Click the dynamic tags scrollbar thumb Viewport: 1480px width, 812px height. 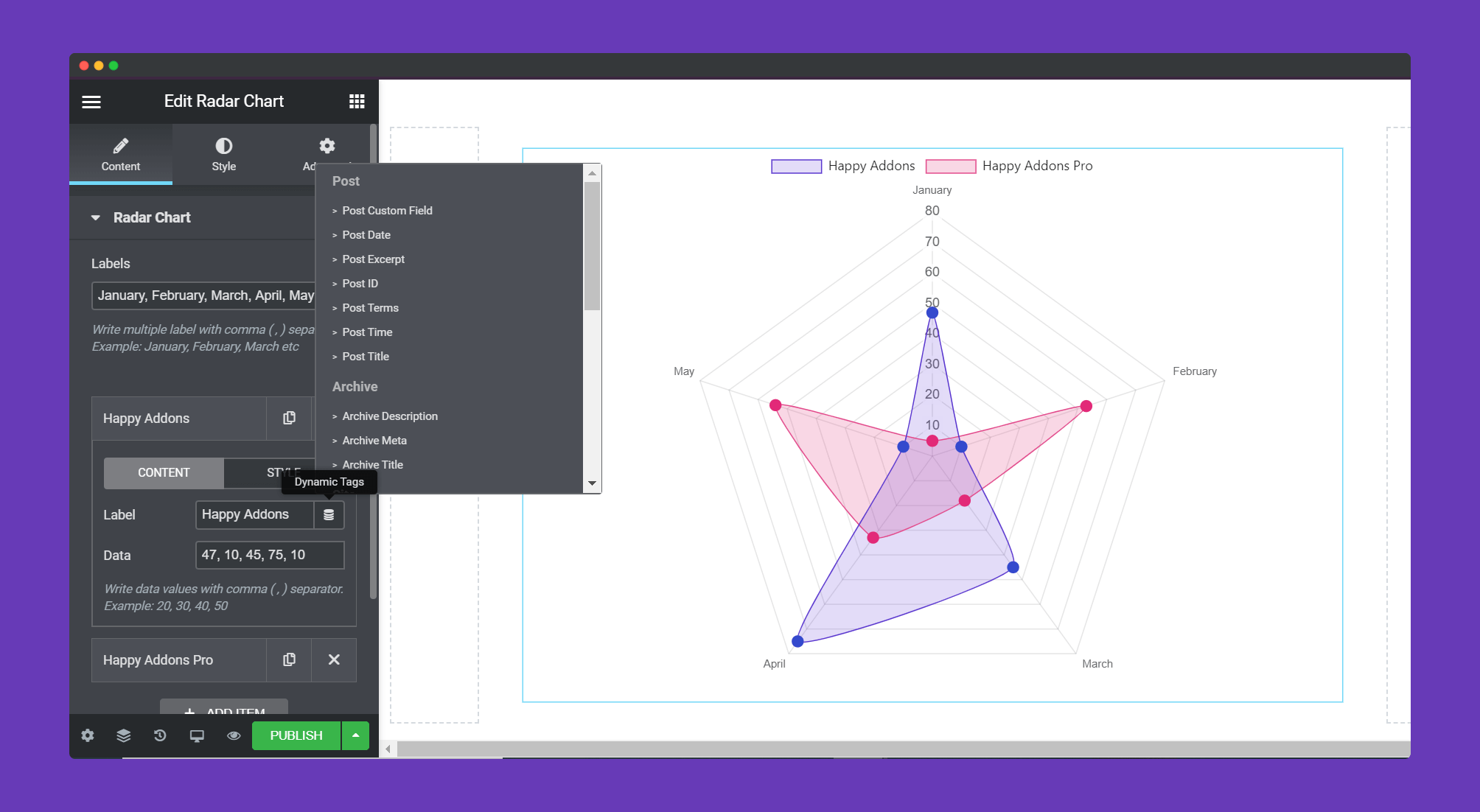pos(592,246)
